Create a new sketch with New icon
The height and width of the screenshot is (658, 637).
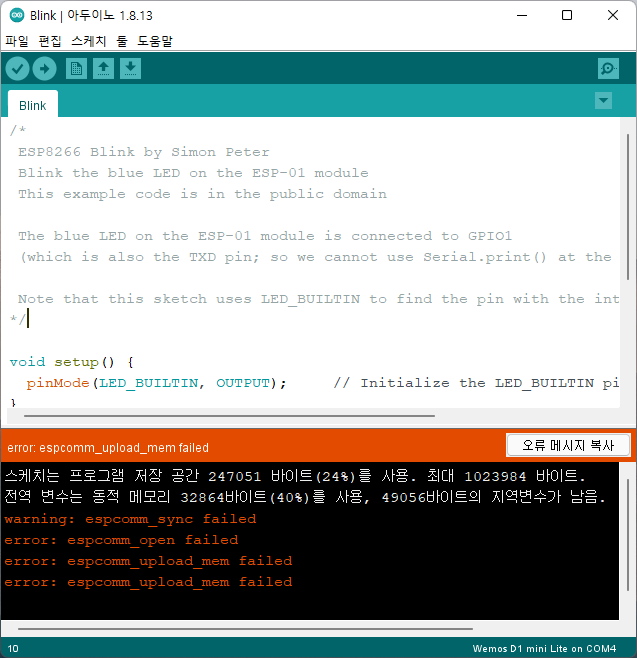tap(76, 68)
